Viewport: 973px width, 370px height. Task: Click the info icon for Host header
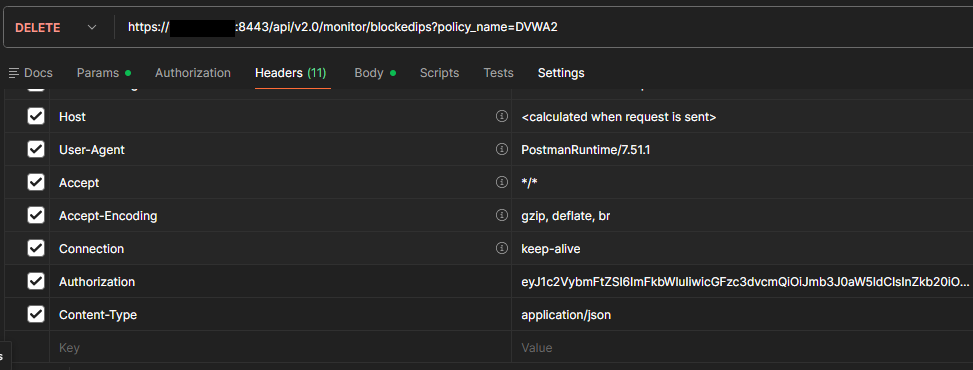pos(501,116)
